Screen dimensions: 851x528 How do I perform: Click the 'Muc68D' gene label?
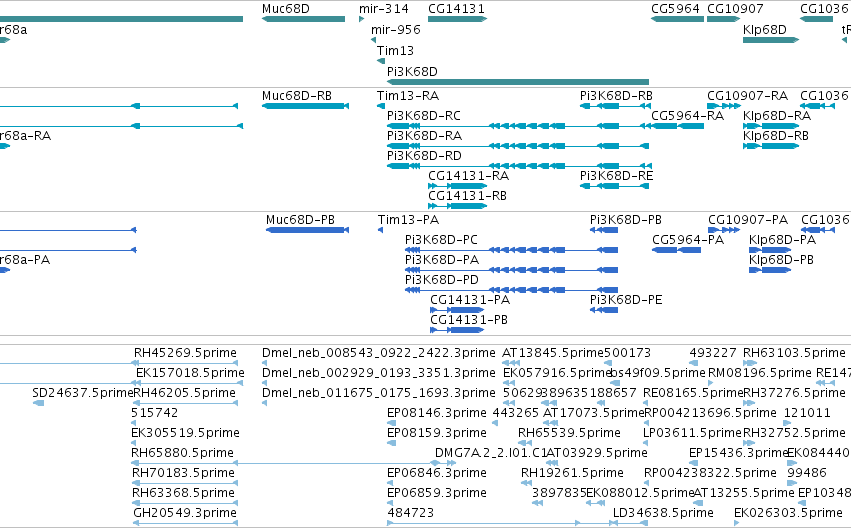coord(285,9)
